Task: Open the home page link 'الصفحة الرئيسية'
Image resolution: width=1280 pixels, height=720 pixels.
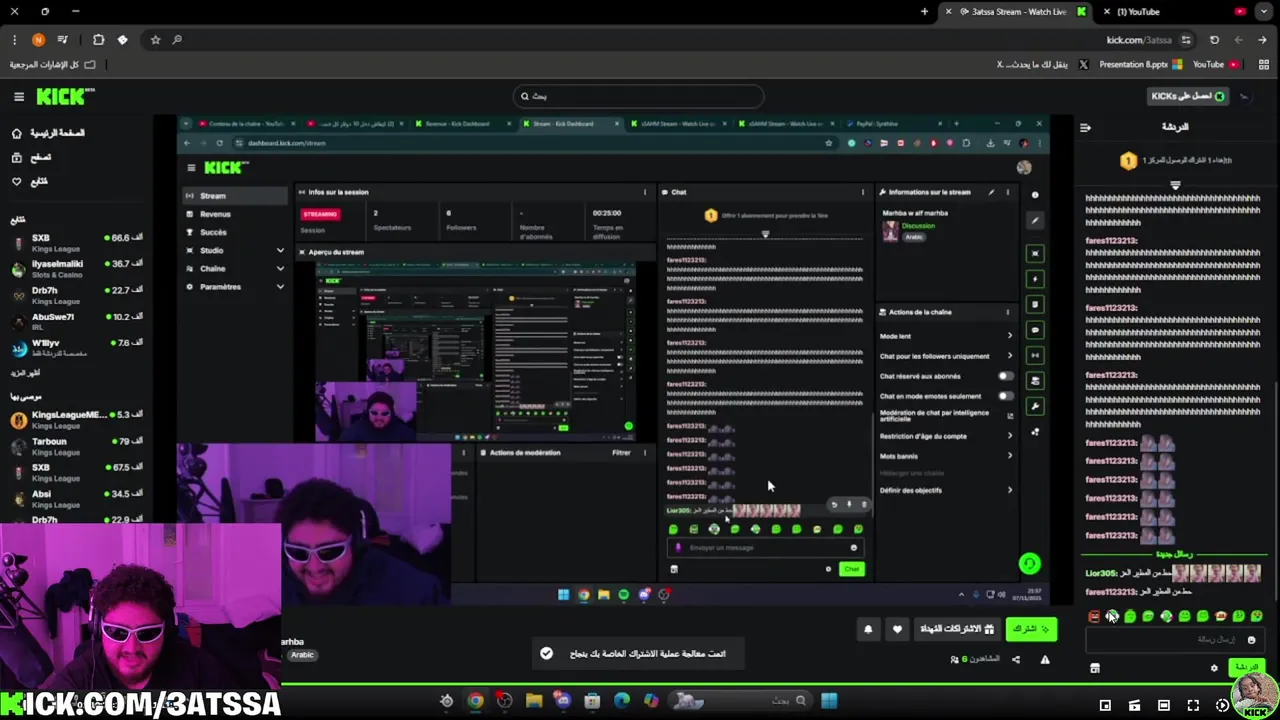Action: coord(48,133)
